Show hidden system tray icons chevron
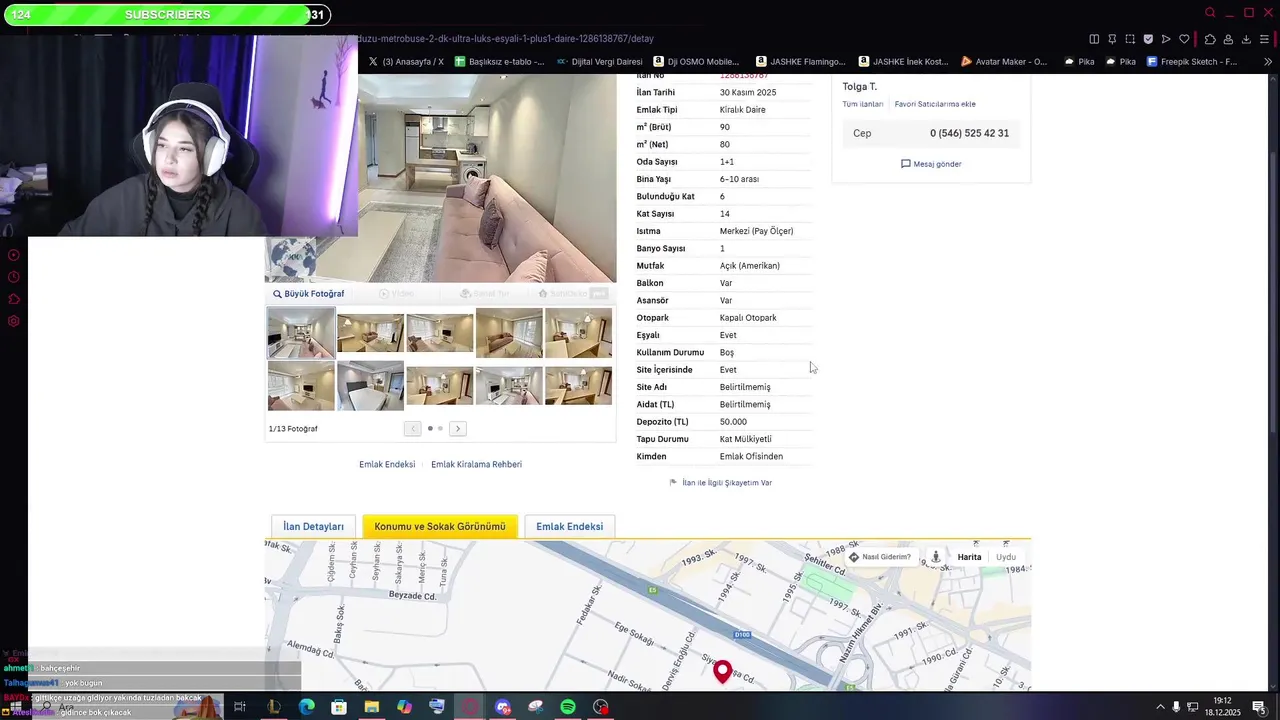1280x720 pixels. click(1160, 707)
